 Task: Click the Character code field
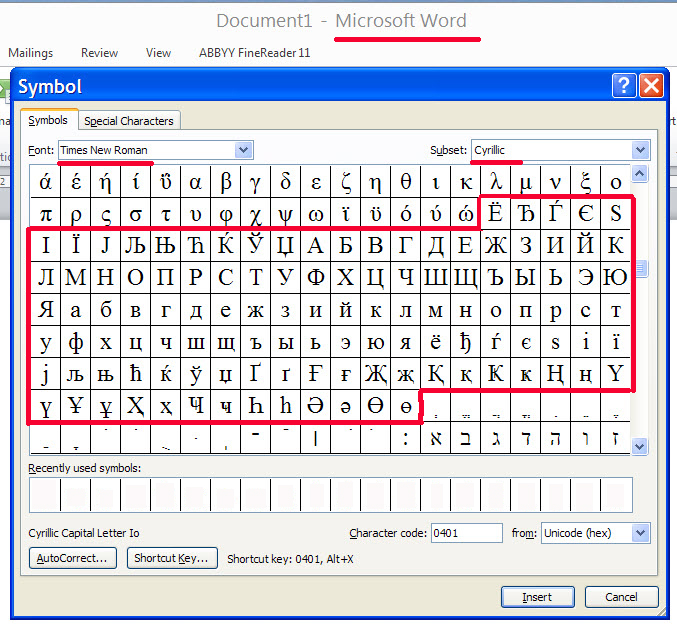point(467,533)
